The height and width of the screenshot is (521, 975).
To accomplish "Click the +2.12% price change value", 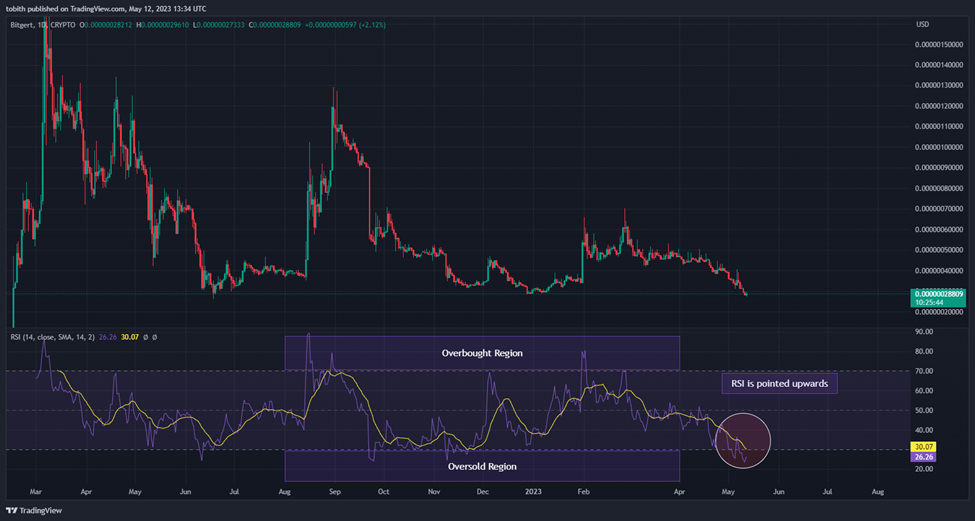I will 371,25.
